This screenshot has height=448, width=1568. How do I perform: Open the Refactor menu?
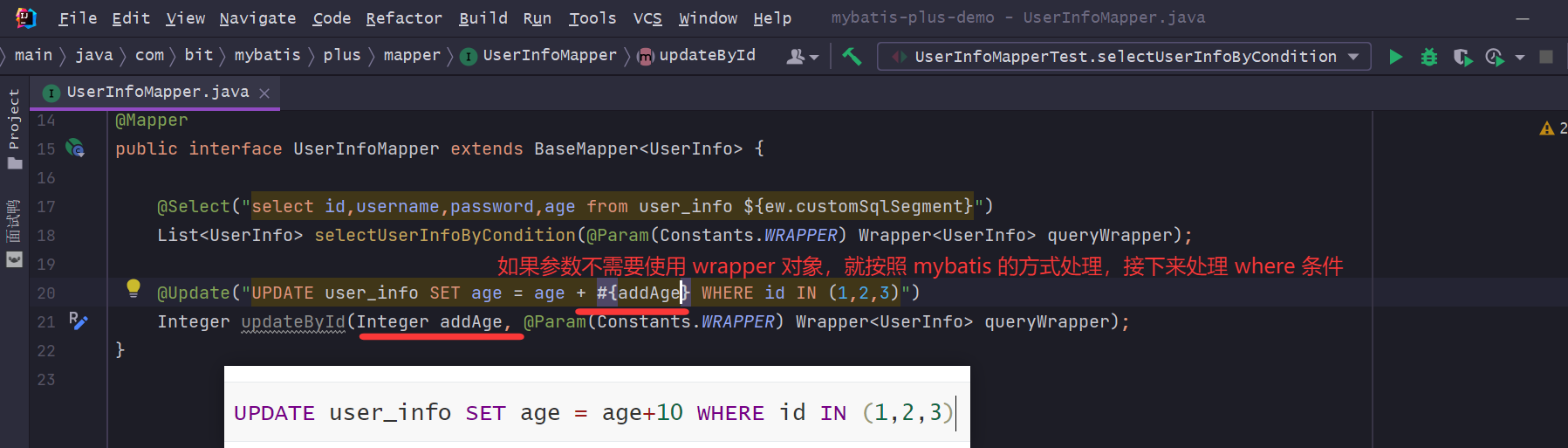(x=404, y=17)
